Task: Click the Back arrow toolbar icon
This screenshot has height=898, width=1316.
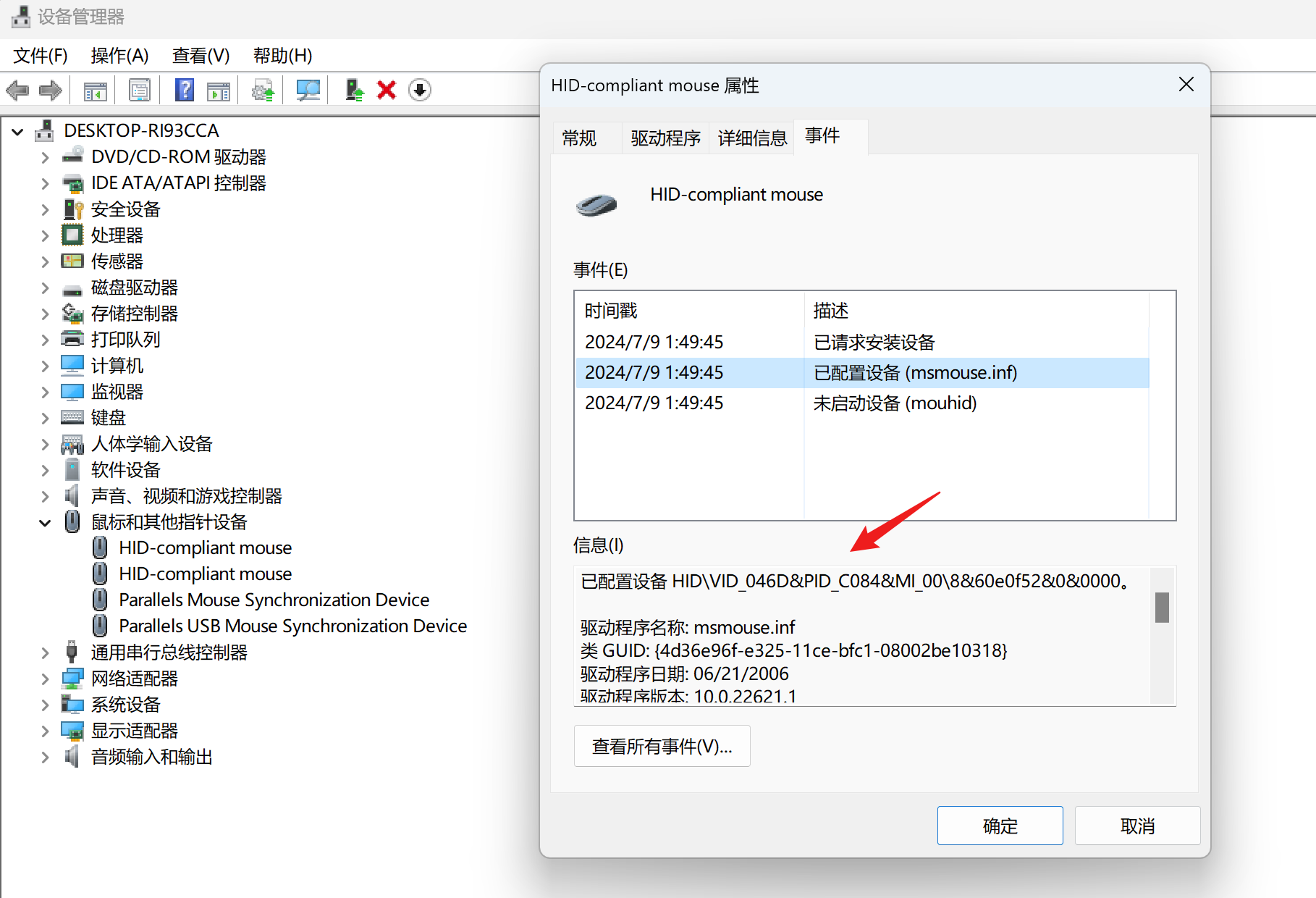Action: pos(17,91)
